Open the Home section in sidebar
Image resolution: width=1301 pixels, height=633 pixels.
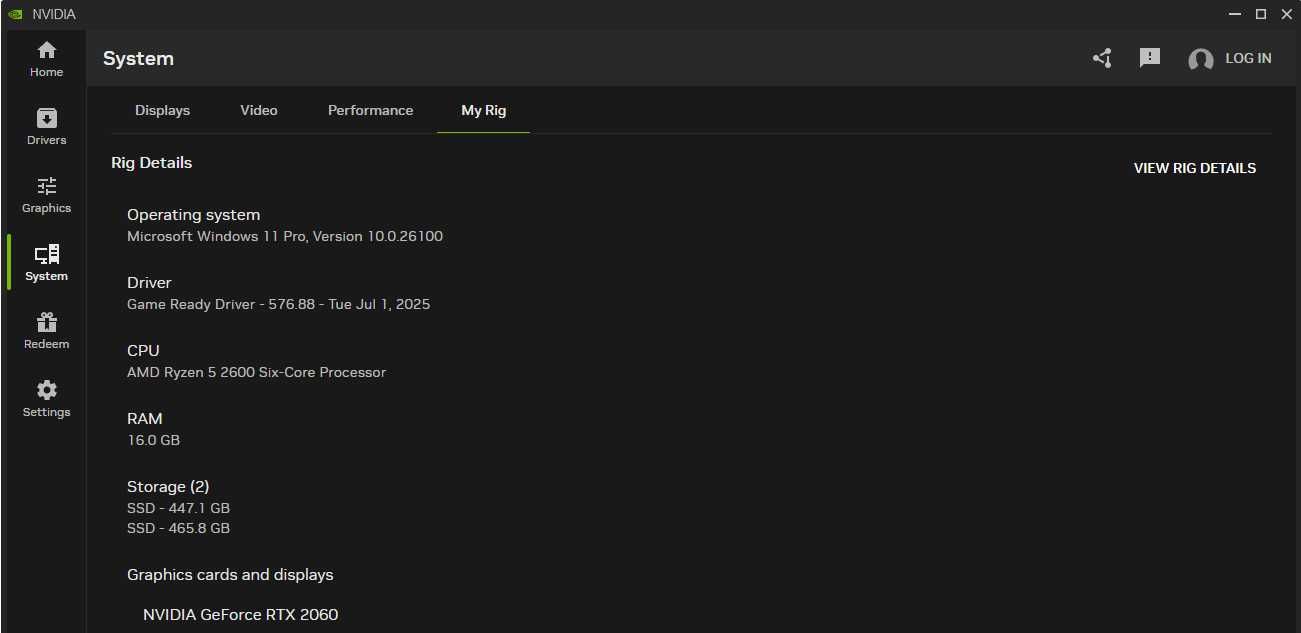tap(46, 59)
